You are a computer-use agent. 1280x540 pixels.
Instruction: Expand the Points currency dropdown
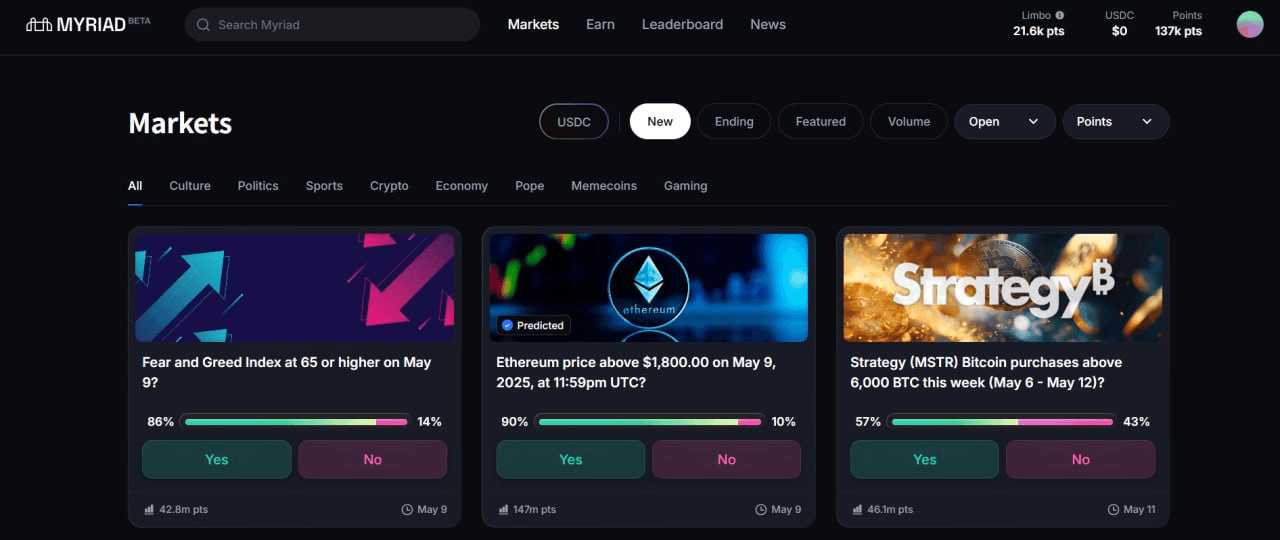click(1115, 122)
